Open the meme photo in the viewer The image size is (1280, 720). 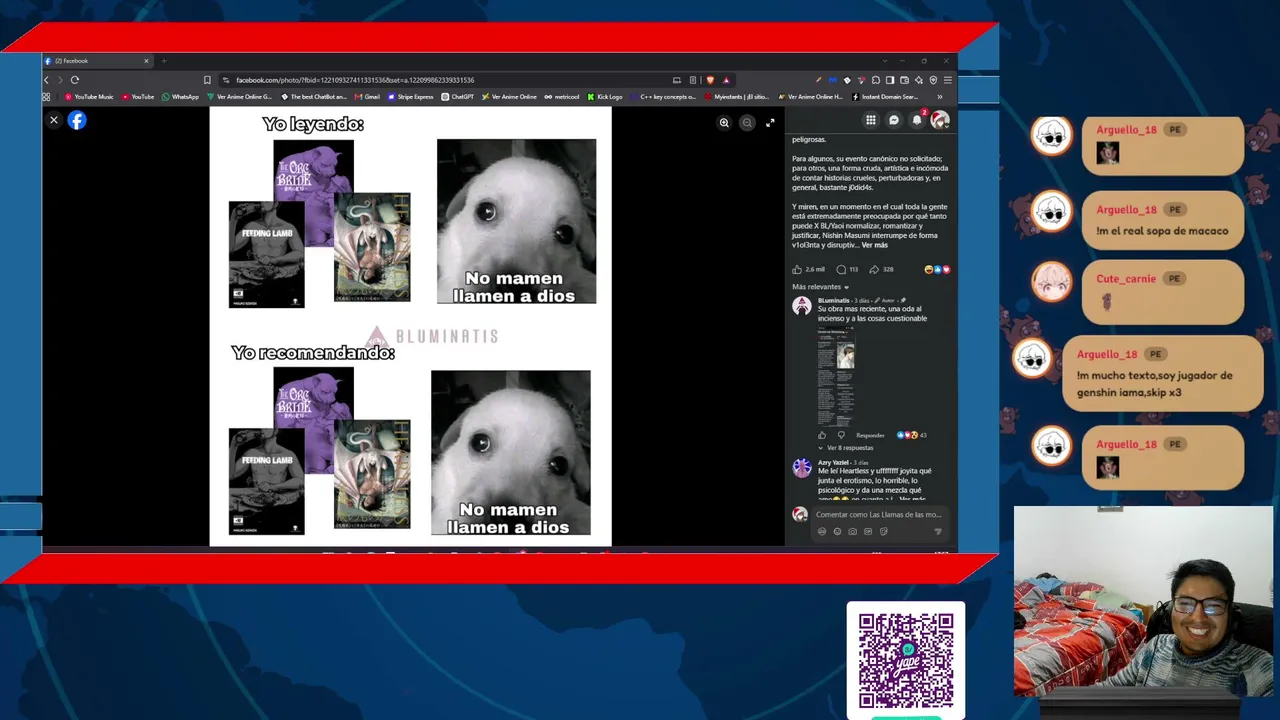point(410,326)
